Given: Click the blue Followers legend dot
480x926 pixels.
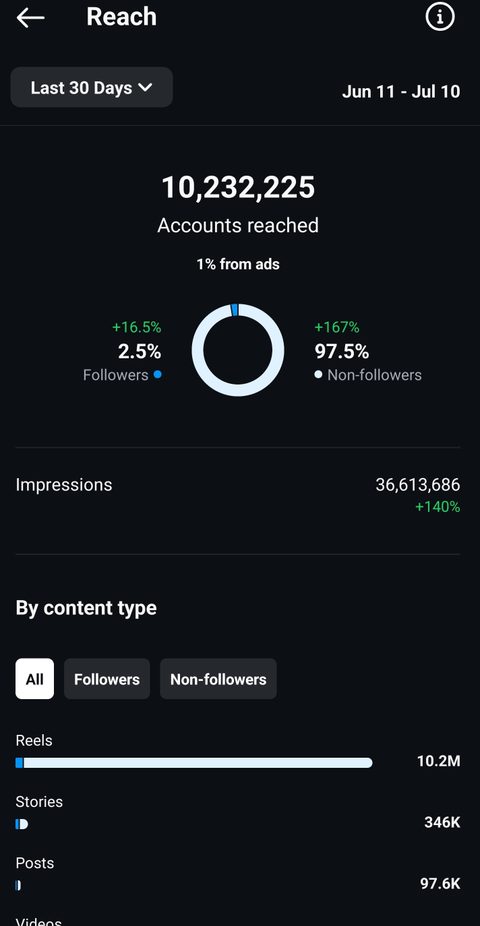Looking at the screenshot, I should coord(157,374).
